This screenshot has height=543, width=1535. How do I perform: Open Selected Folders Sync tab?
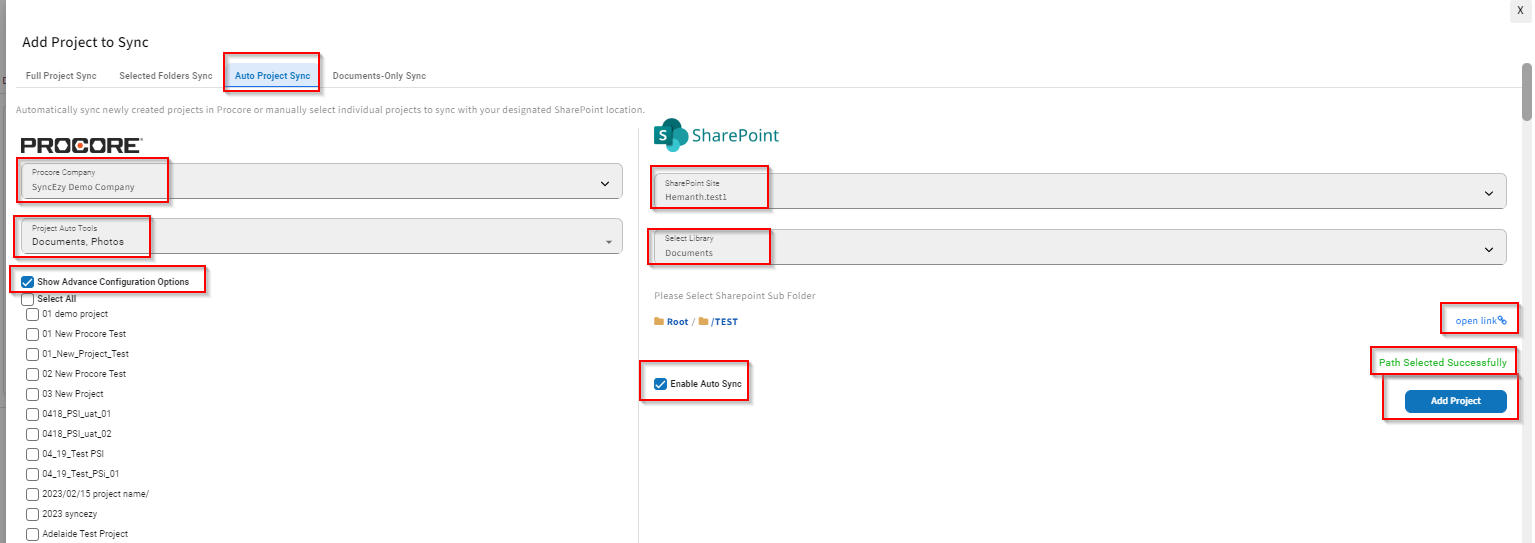pos(166,76)
